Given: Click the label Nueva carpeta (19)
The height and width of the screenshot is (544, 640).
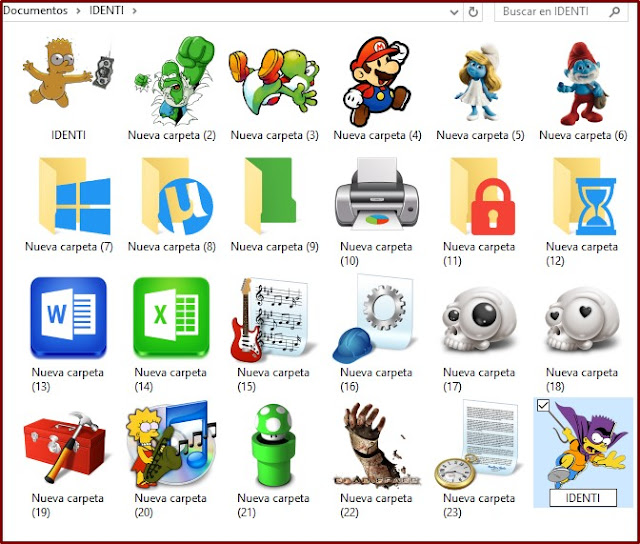Looking at the screenshot, I should pos(68,505).
